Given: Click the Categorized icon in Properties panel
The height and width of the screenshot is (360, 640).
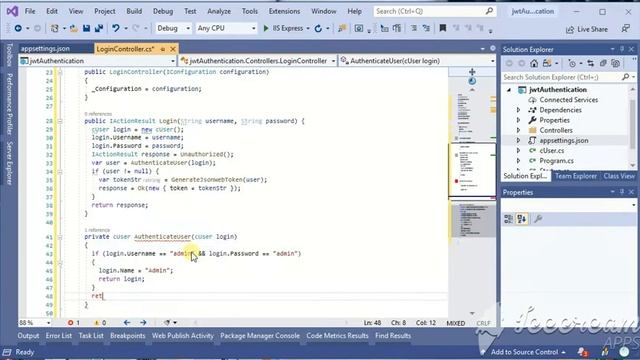Looking at the screenshot, I should point(508,219).
